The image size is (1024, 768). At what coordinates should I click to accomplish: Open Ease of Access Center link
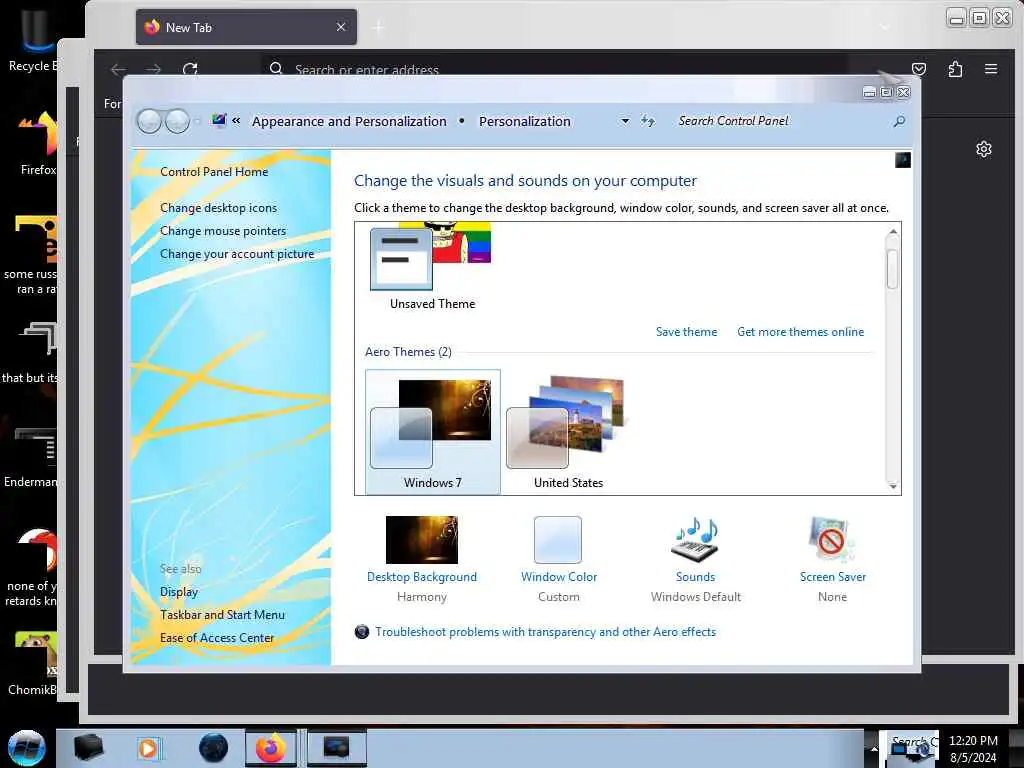[217, 637]
